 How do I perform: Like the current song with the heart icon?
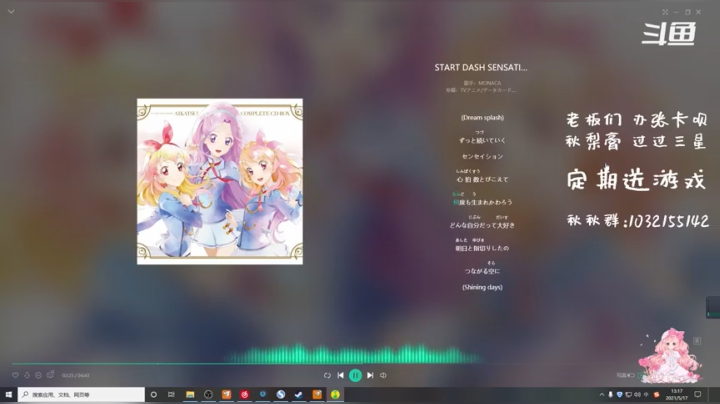pos(15,375)
